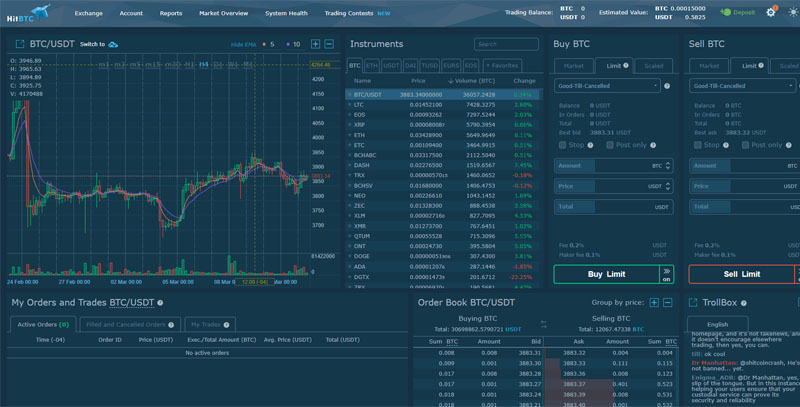Click the Buy Limit button

click(607, 274)
